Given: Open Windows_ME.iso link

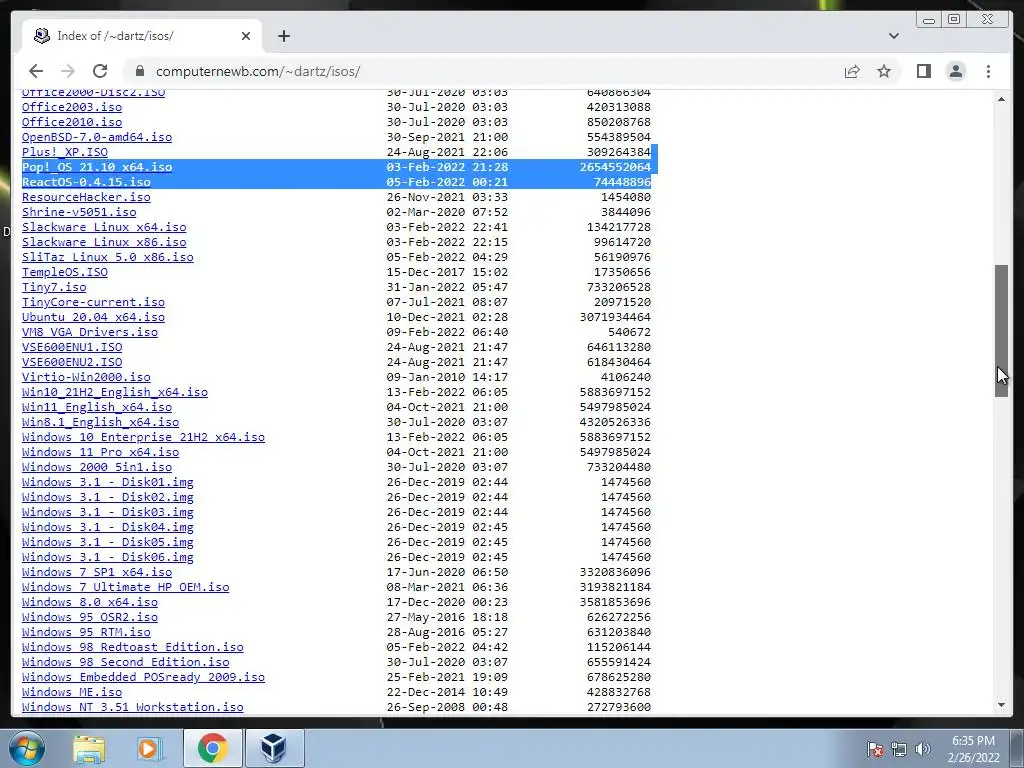Looking at the screenshot, I should coord(72,693).
